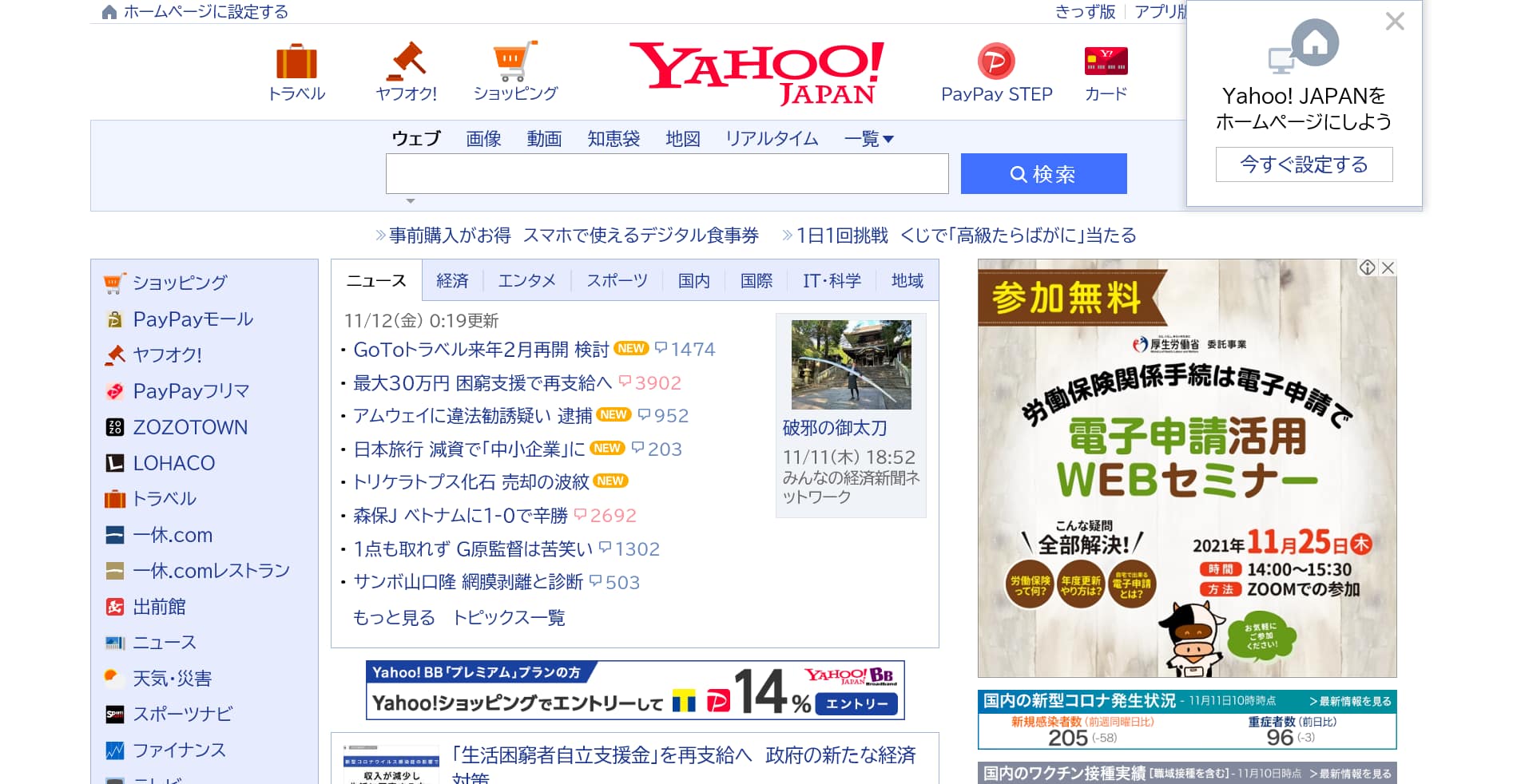Click the ヤフオク! gavel icon in sidebar

click(115, 354)
